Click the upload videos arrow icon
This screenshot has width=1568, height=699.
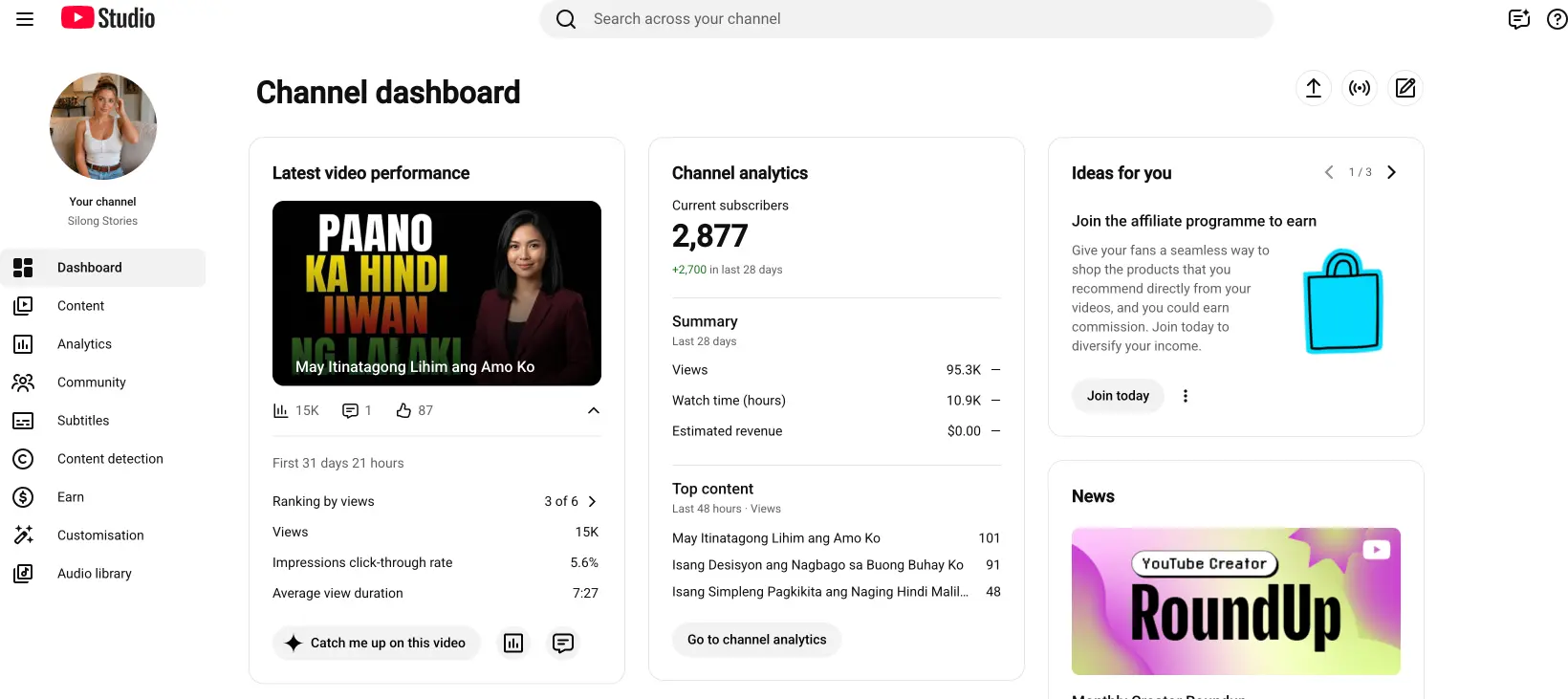point(1314,88)
